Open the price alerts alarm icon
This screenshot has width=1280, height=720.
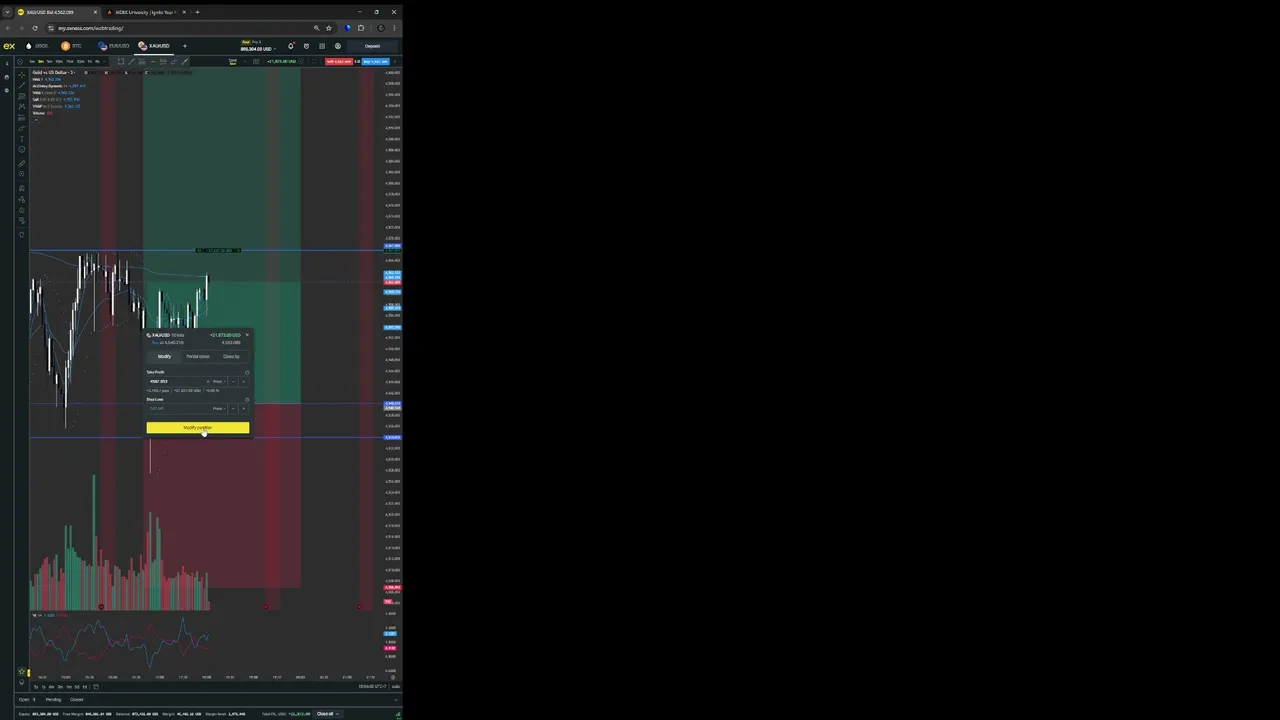pyautogui.click(x=307, y=46)
